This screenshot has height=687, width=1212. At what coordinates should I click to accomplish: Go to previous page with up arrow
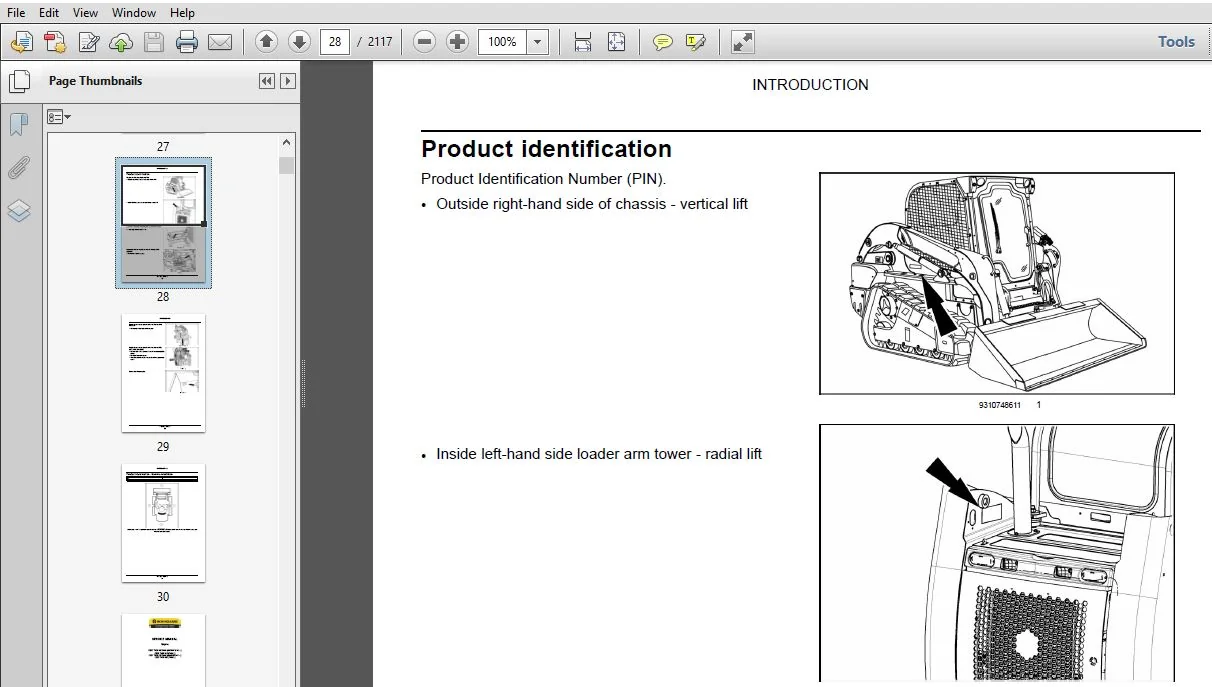coord(266,41)
